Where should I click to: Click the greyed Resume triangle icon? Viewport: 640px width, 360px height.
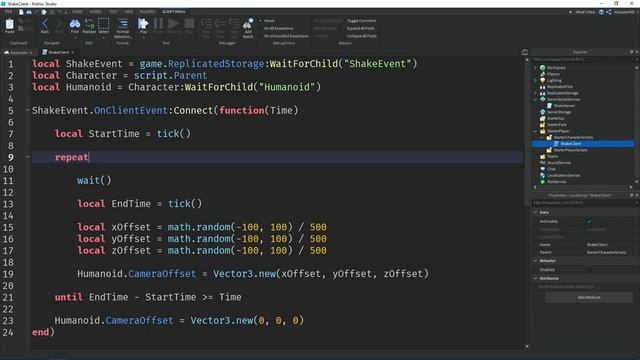click(173, 24)
